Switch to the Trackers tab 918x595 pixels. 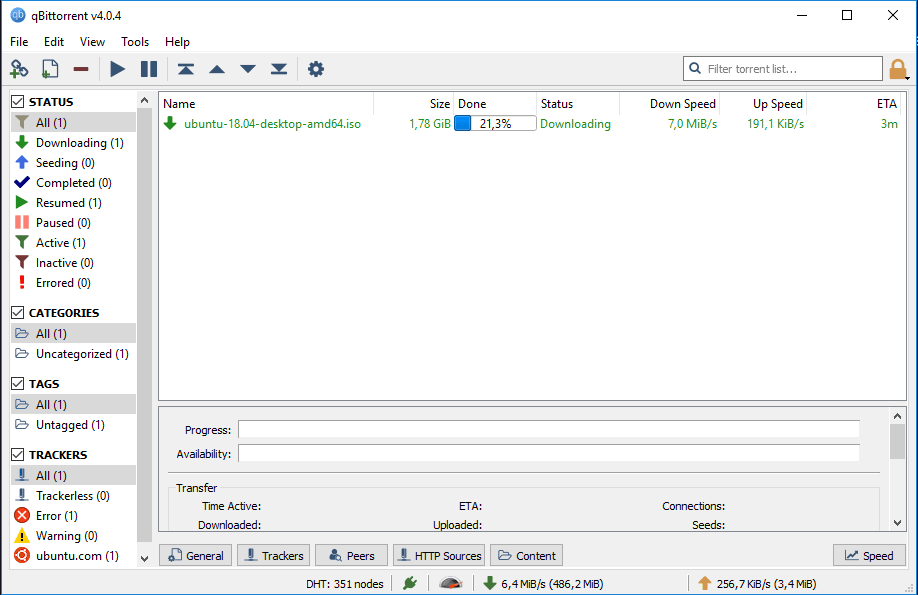(x=273, y=555)
